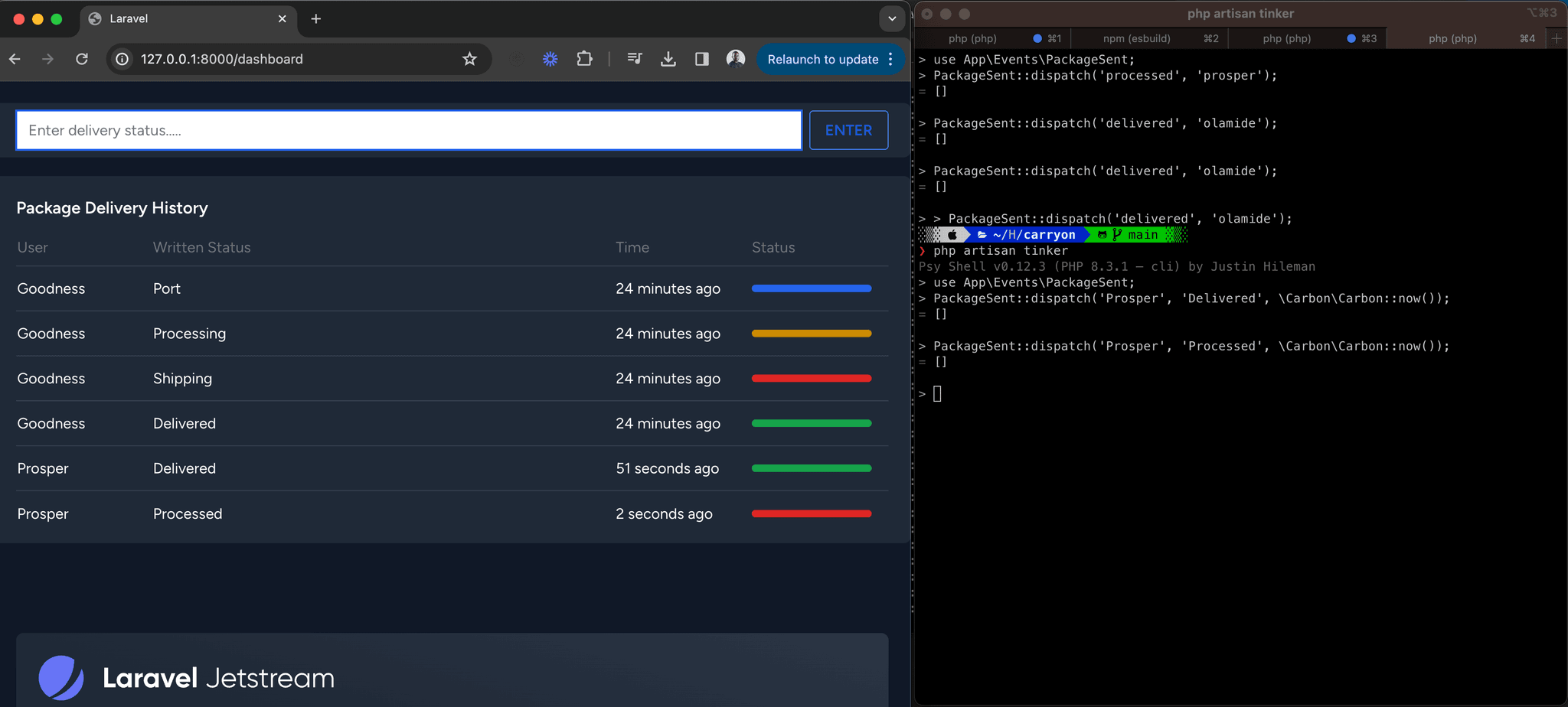
Task: Open the browser Extensions puzzle icon
Action: click(x=585, y=59)
